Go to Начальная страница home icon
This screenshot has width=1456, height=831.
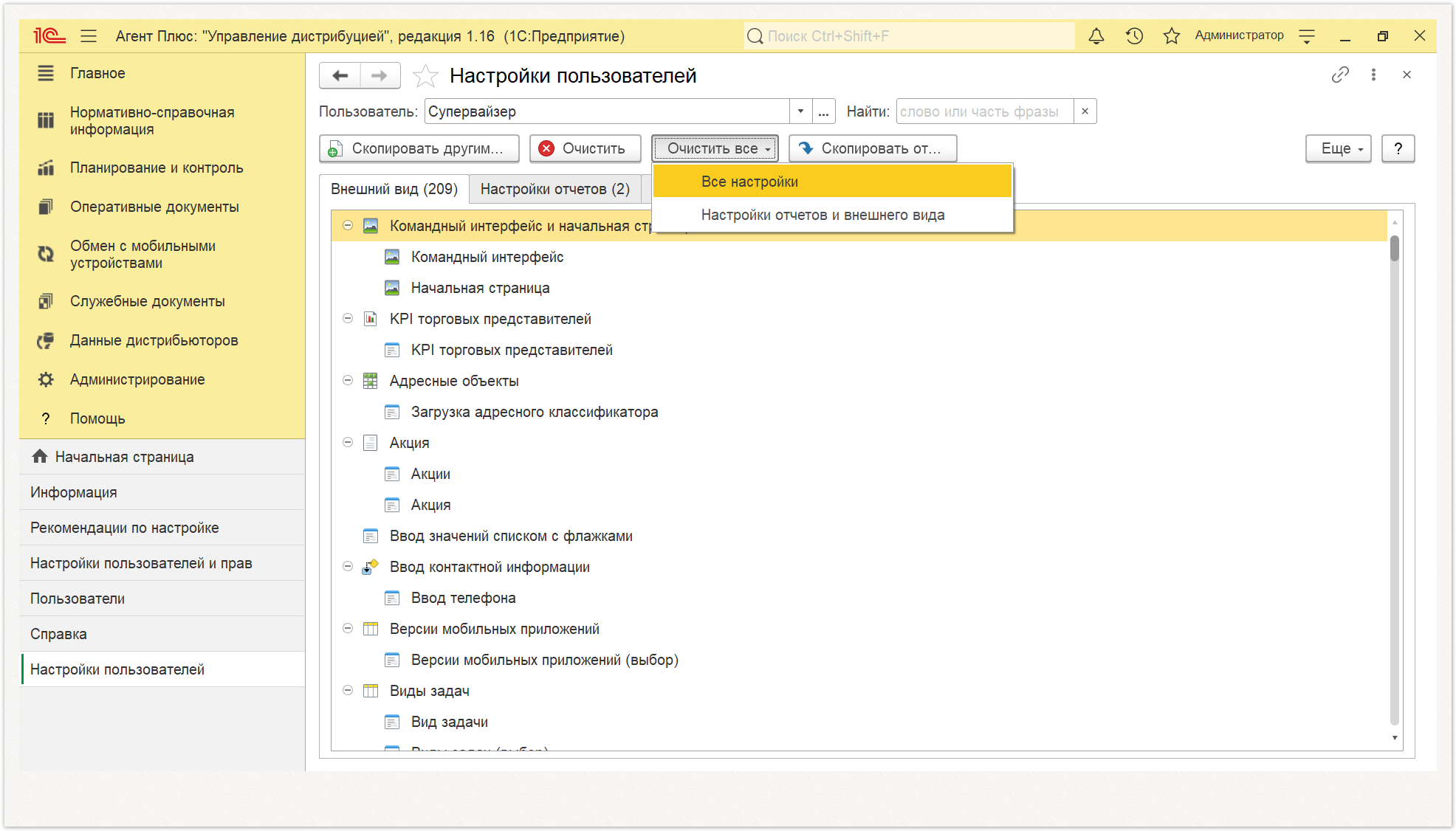point(40,457)
